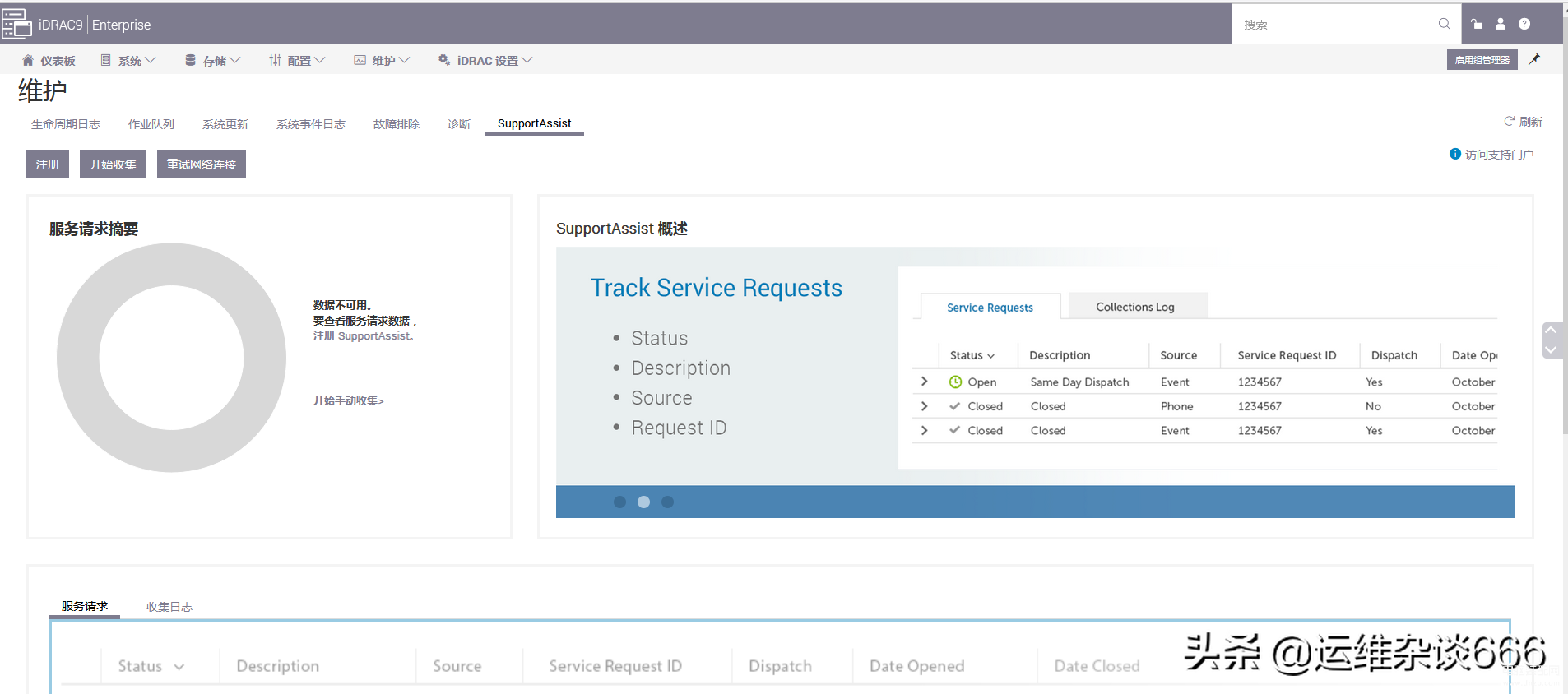Open the 故障排除 tab

[x=397, y=124]
